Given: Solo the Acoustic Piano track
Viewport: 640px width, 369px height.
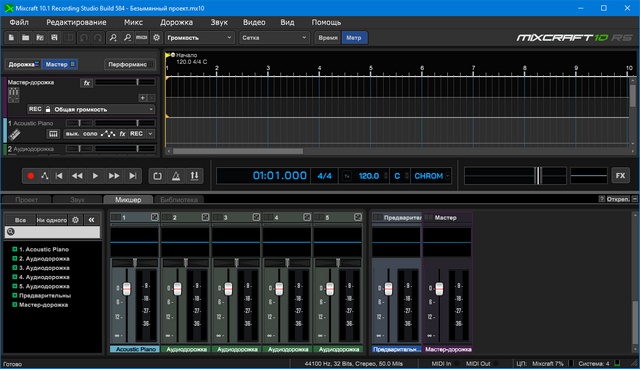Looking at the screenshot, I should [90, 133].
